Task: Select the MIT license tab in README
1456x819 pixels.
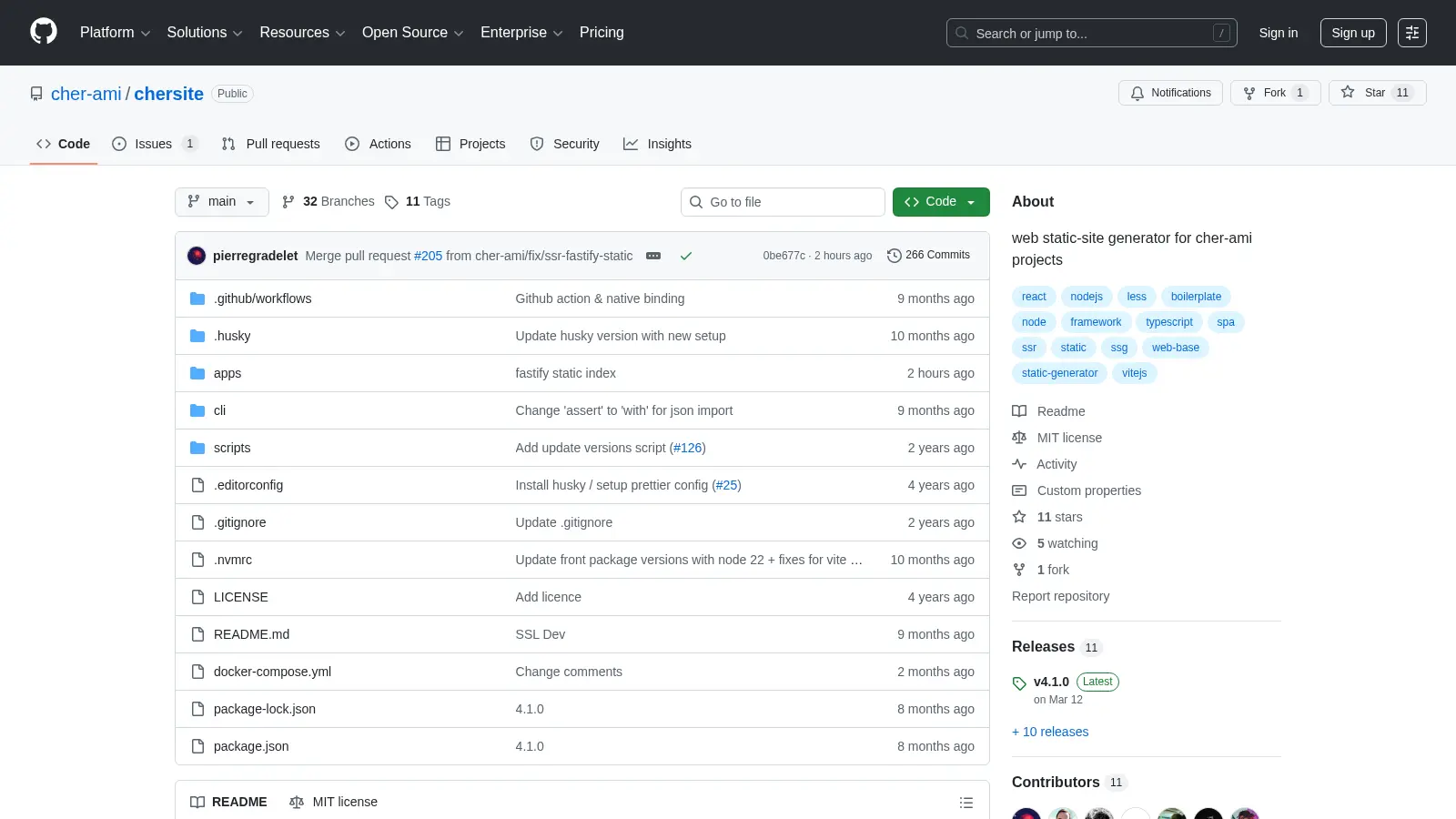Action: click(334, 803)
